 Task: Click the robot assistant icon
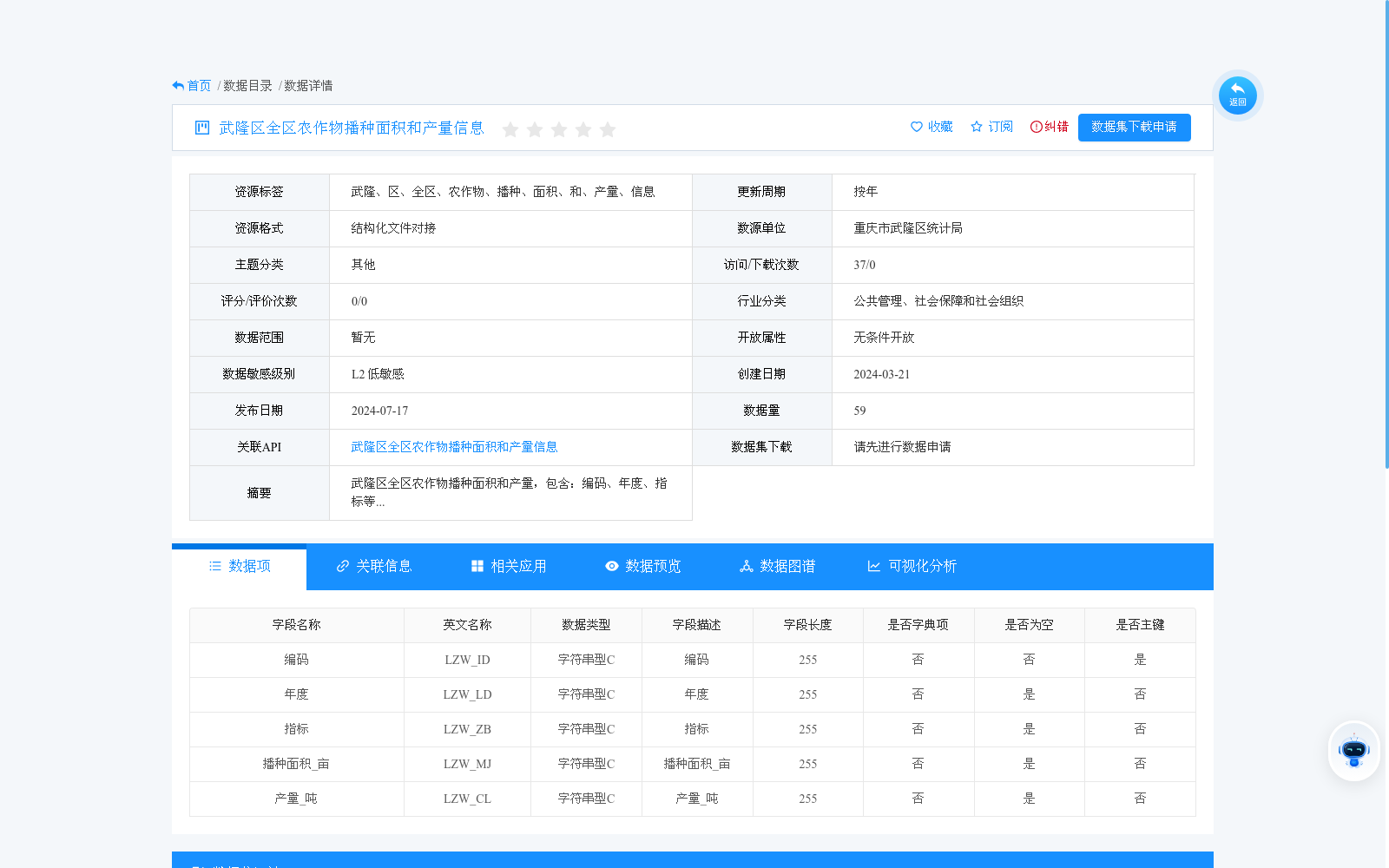pos(1353,751)
